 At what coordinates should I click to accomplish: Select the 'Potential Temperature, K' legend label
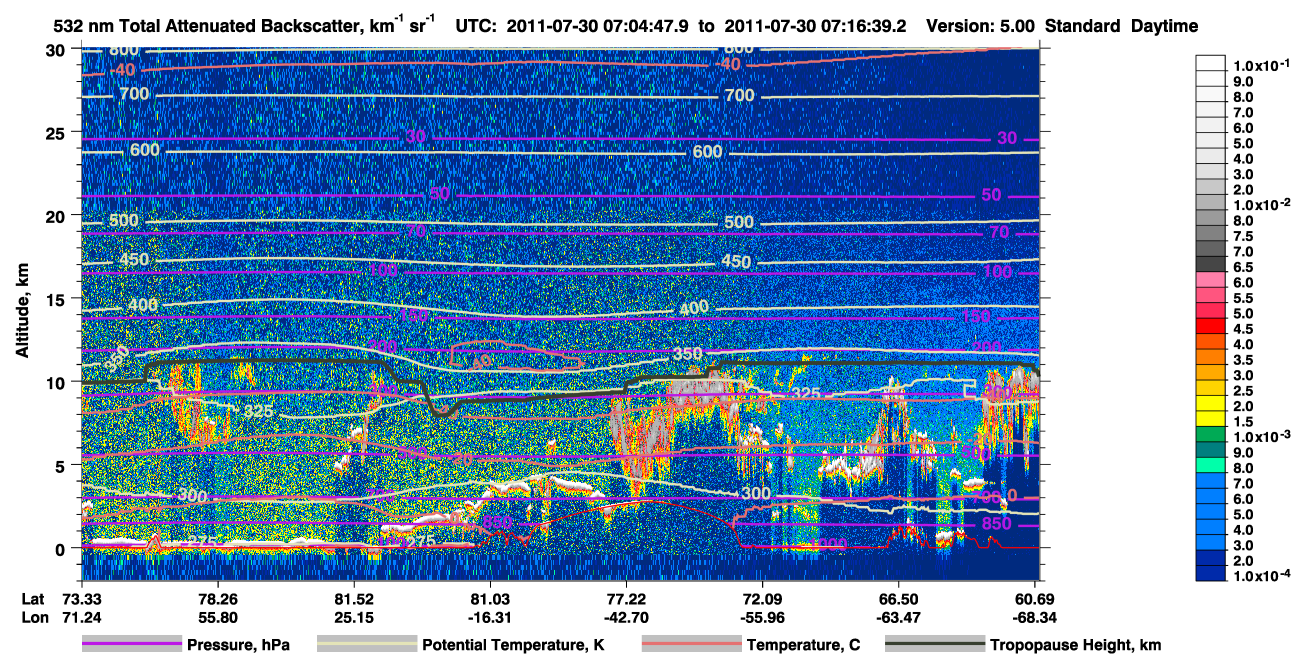(x=513, y=646)
